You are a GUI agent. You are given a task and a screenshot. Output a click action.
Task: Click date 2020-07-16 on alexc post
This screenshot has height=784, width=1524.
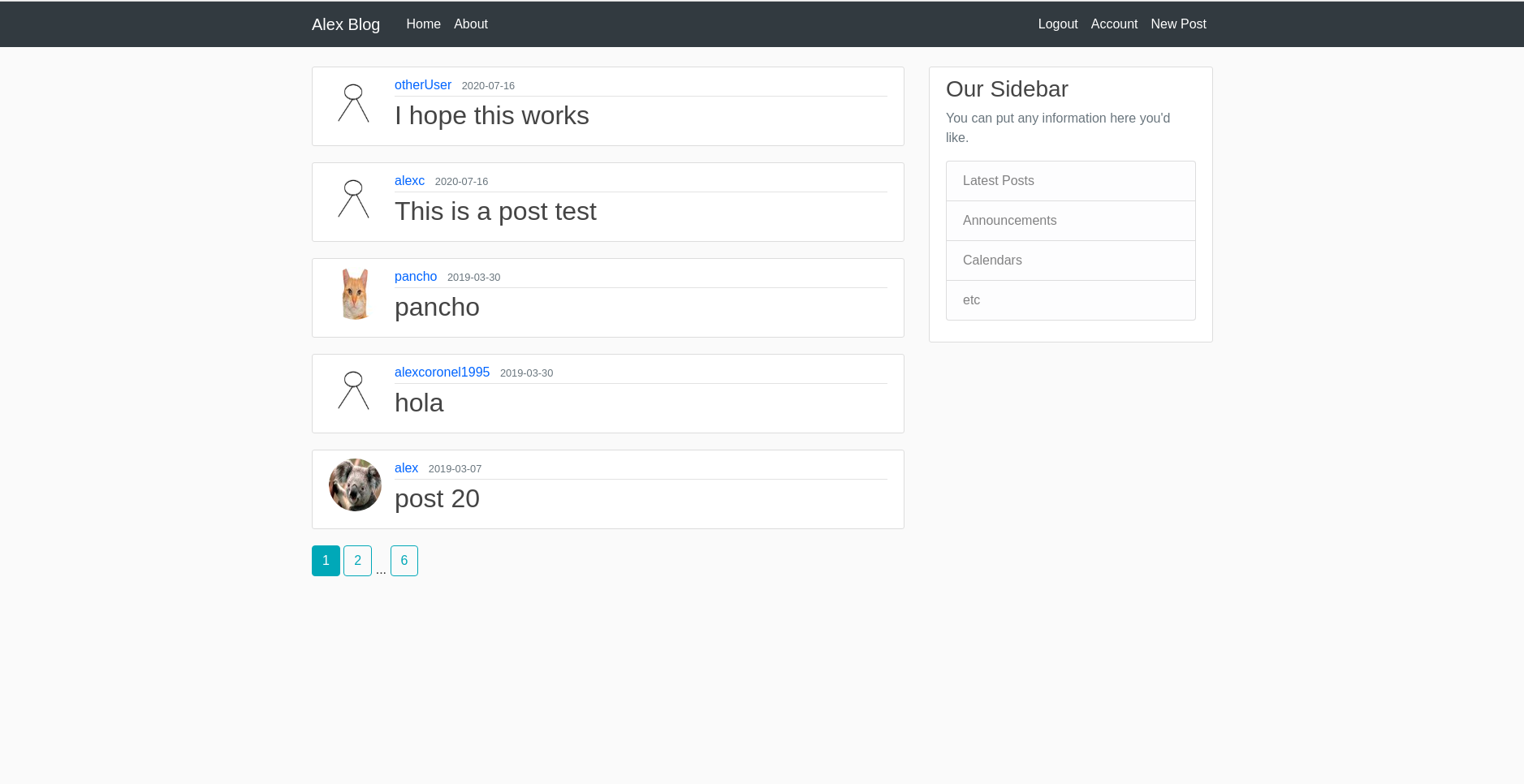pyautogui.click(x=461, y=182)
